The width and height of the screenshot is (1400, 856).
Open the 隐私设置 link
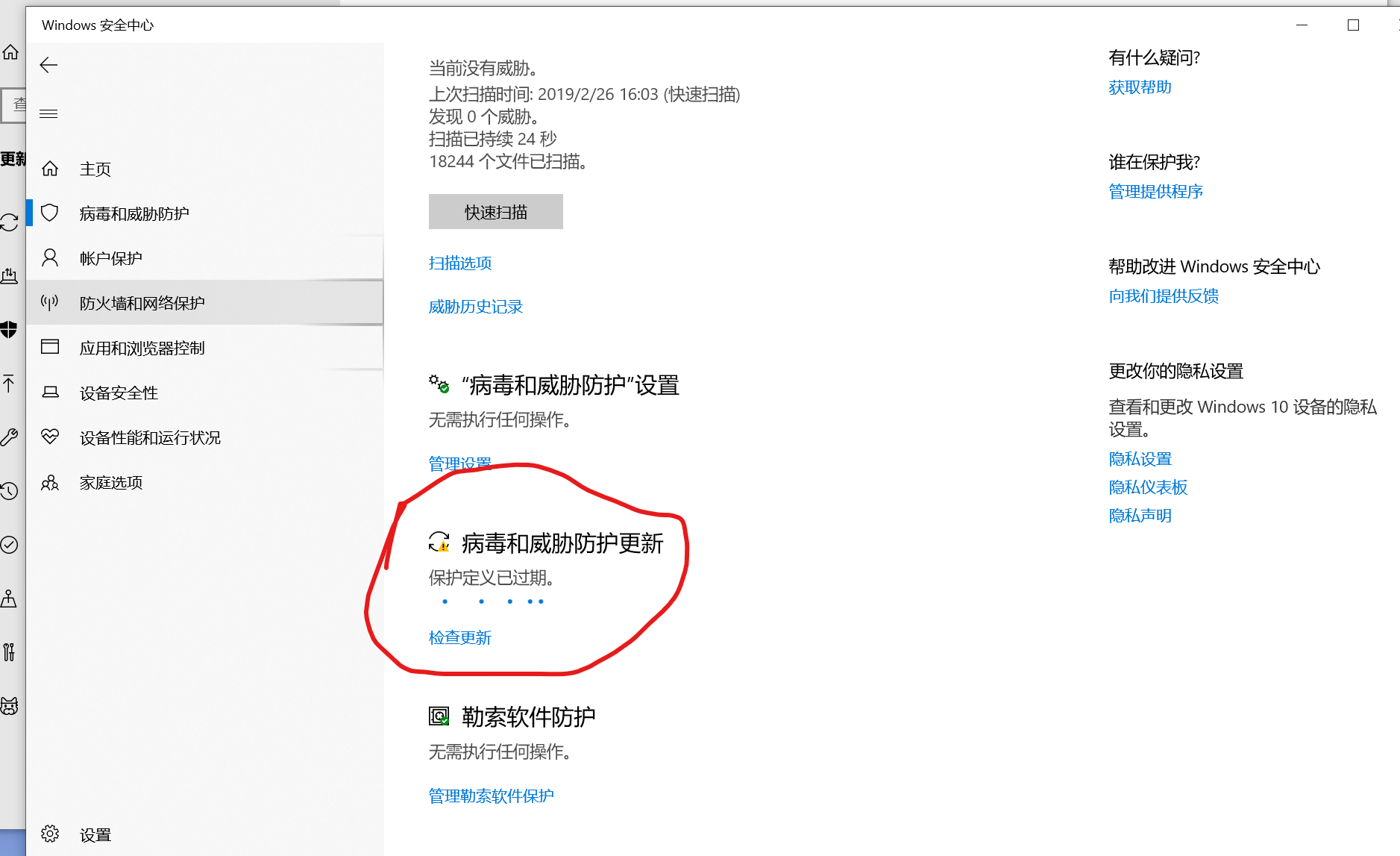coord(1140,458)
